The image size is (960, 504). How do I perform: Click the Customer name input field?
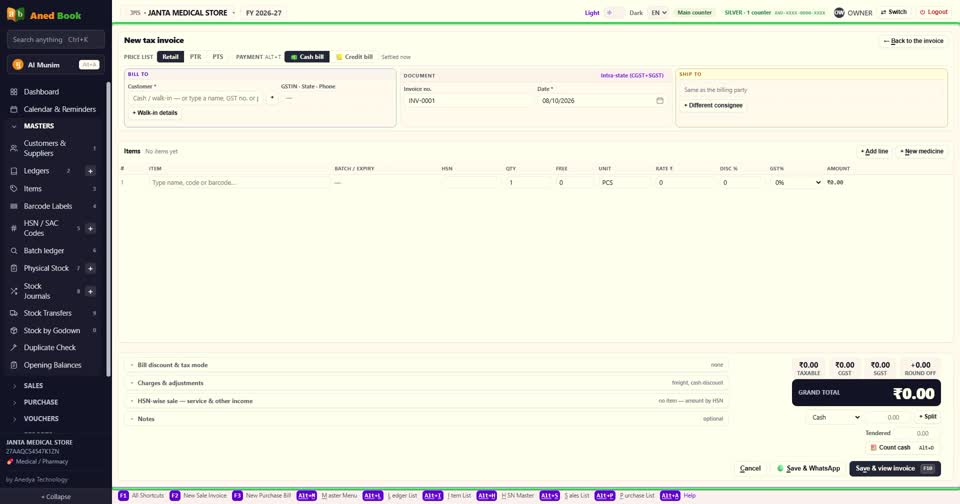(196, 98)
